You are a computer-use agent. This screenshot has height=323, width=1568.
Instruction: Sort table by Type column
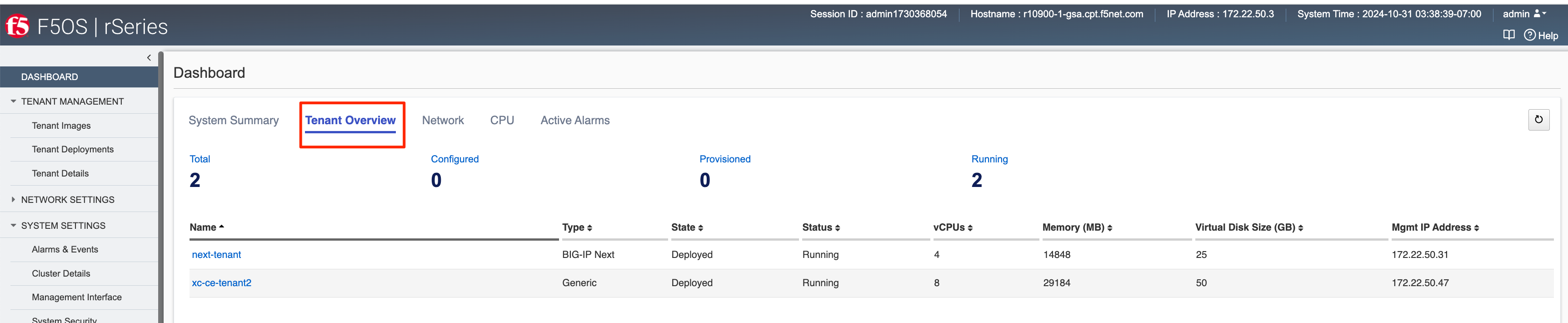click(577, 227)
